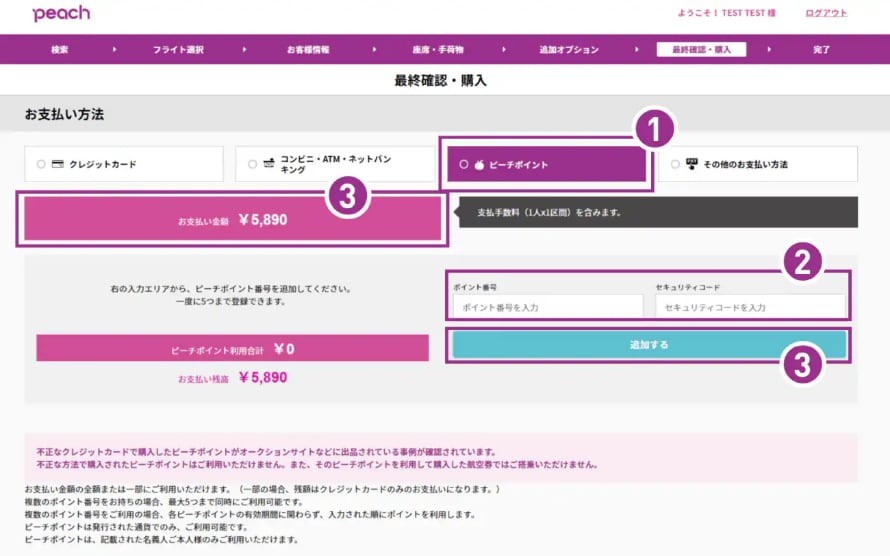Click the peach logo
The height and width of the screenshot is (556, 890).
(x=61, y=13)
